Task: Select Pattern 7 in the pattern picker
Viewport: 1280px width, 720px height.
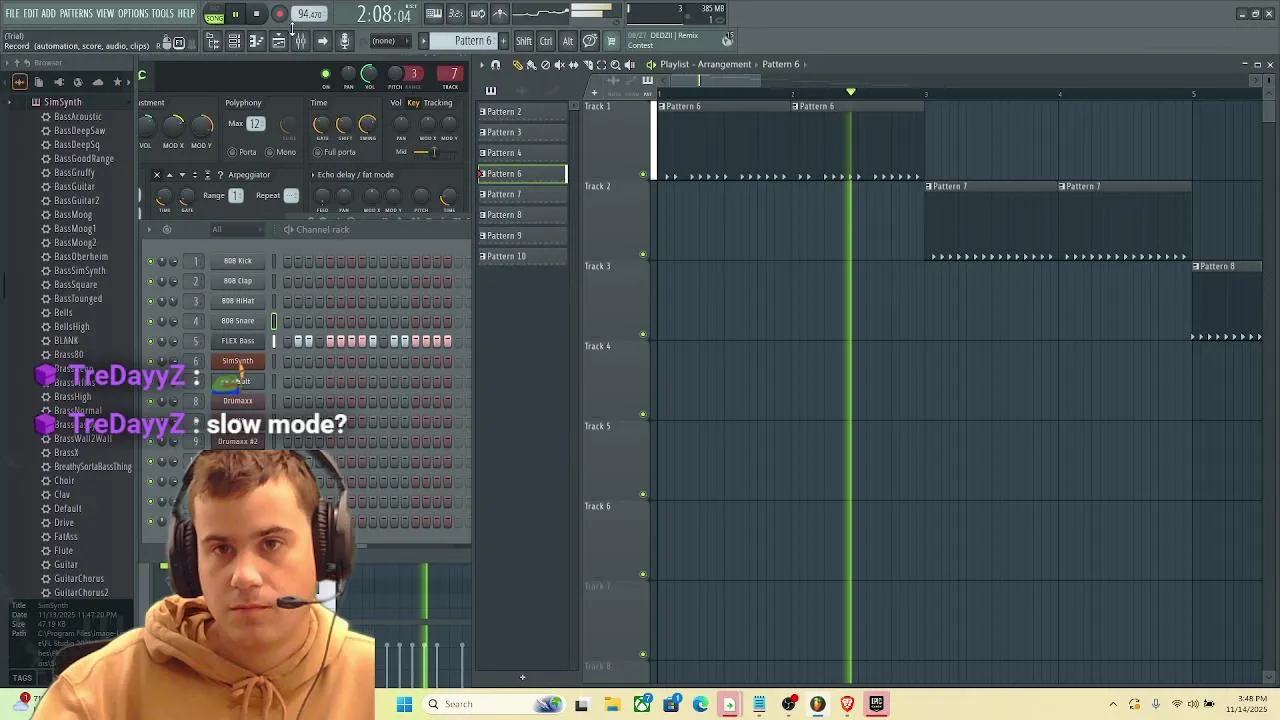Action: pos(522,194)
